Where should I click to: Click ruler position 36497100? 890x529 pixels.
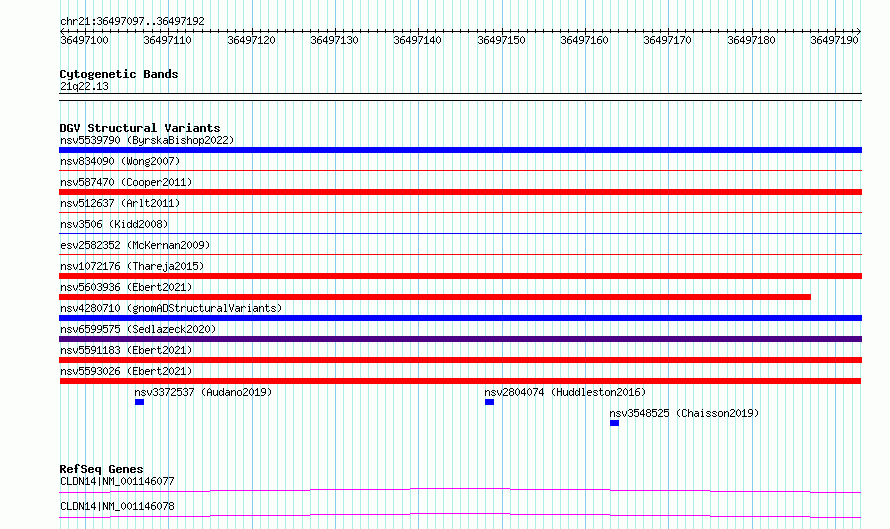point(85,40)
